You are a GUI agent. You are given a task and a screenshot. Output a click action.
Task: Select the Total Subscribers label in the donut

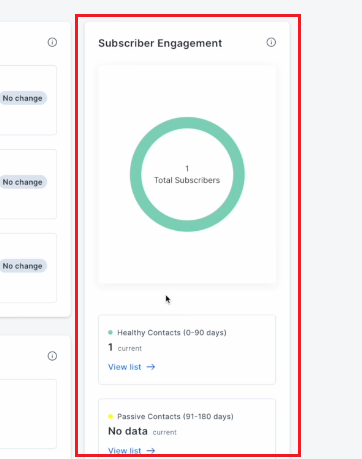click(x=187, y=180)
